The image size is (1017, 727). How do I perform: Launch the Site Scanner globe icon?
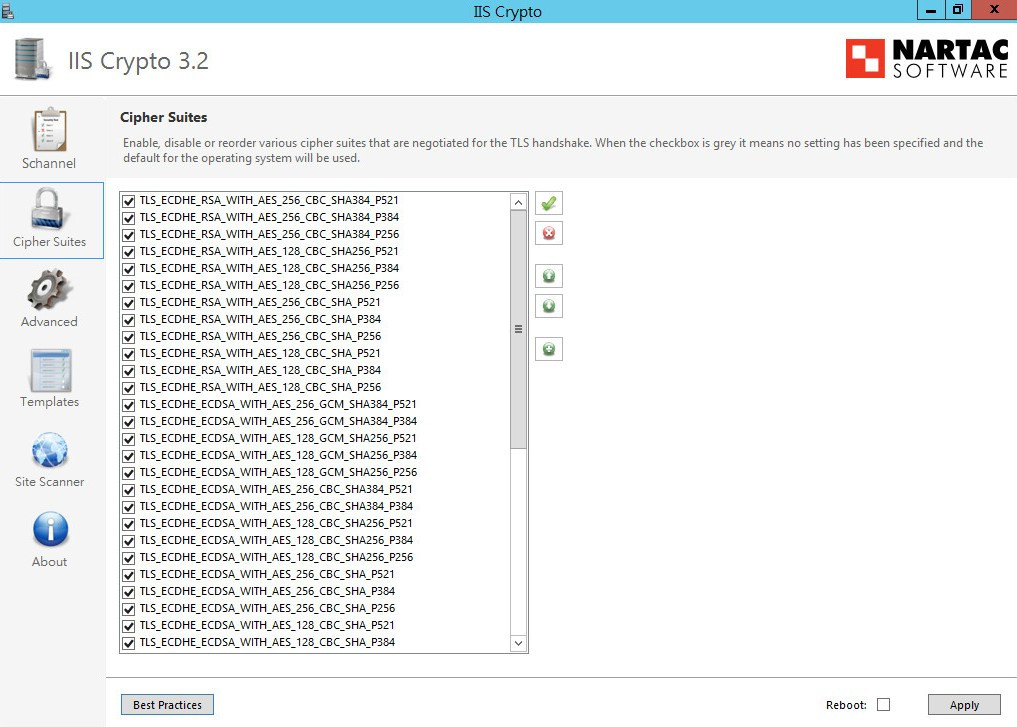[50, 450]
